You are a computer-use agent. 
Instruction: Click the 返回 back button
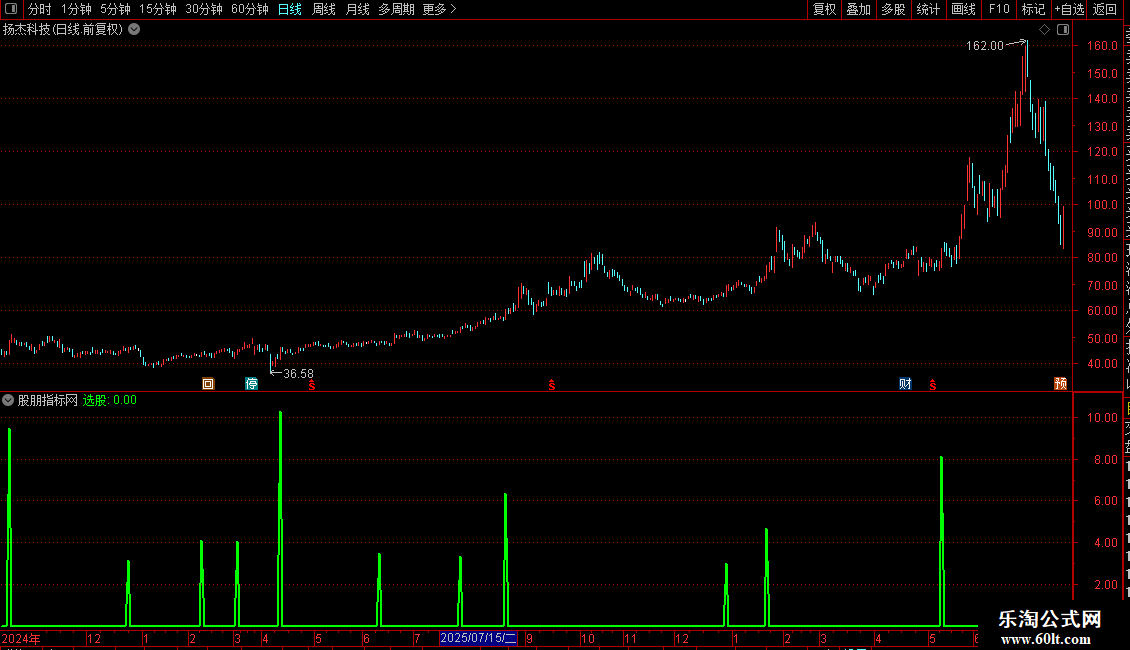tap(1105, 9)
